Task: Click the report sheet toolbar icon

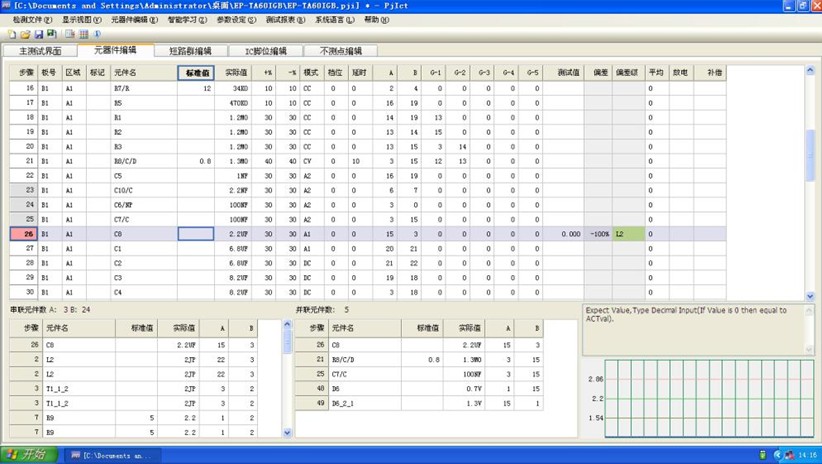Action: 70,34
